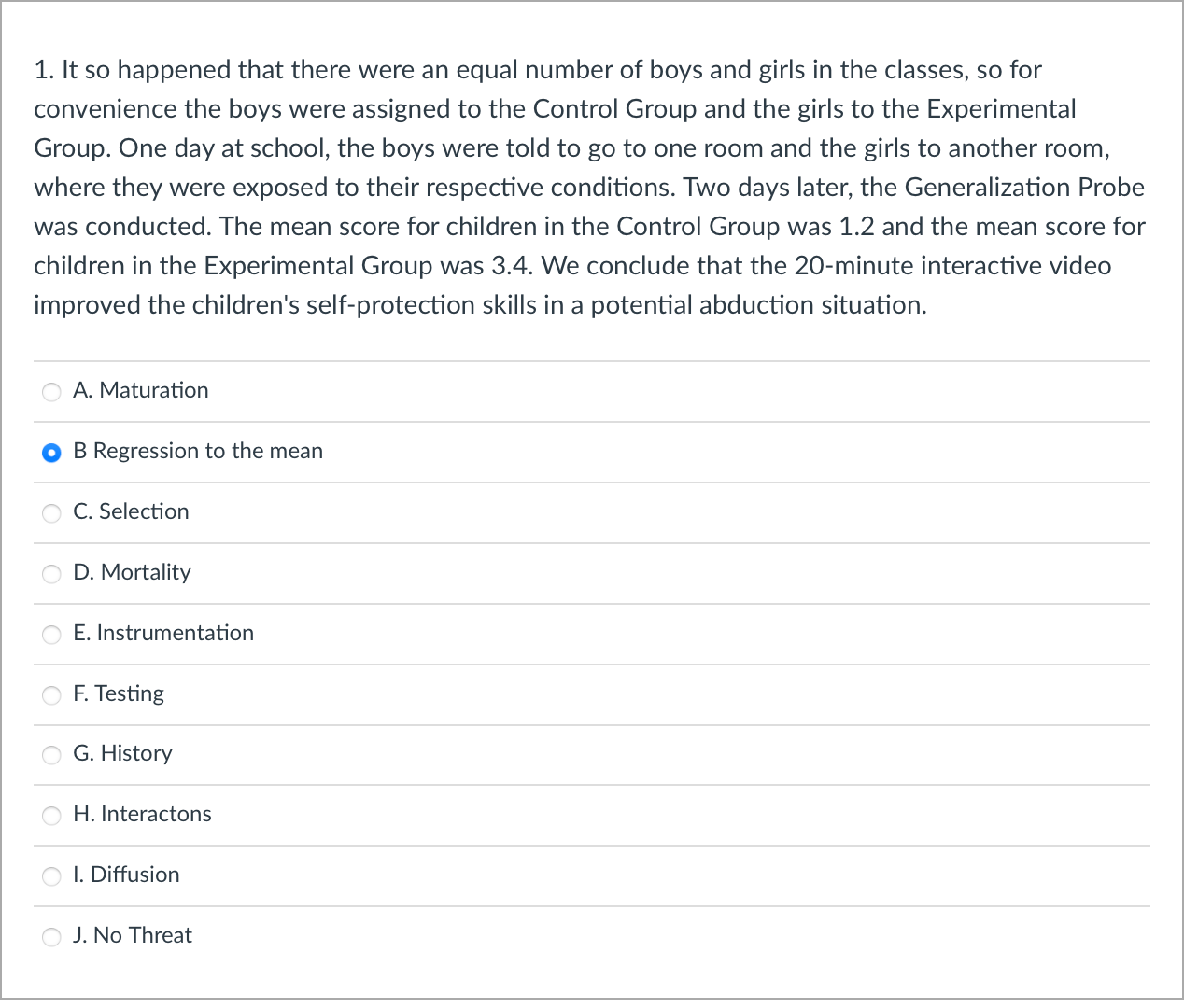Select the I. Diffusion radio button

click(51, 876)
